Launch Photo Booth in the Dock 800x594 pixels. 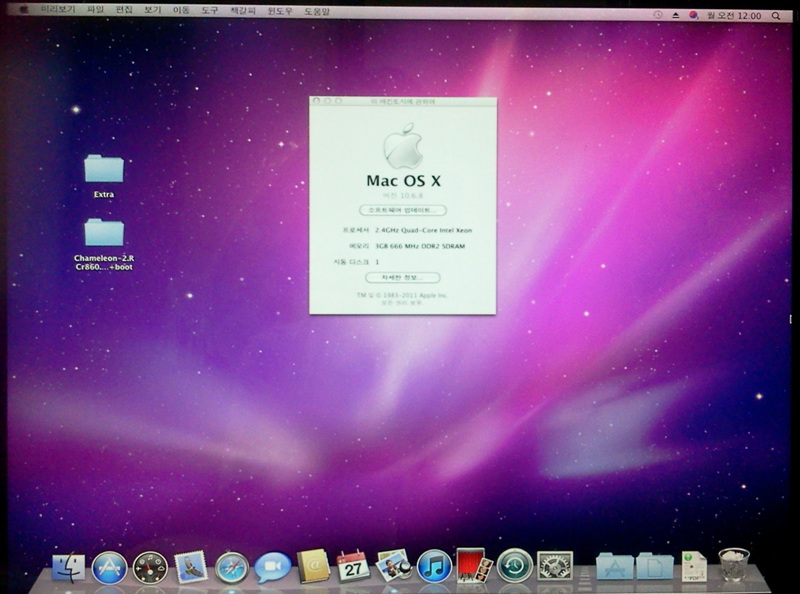474,565
